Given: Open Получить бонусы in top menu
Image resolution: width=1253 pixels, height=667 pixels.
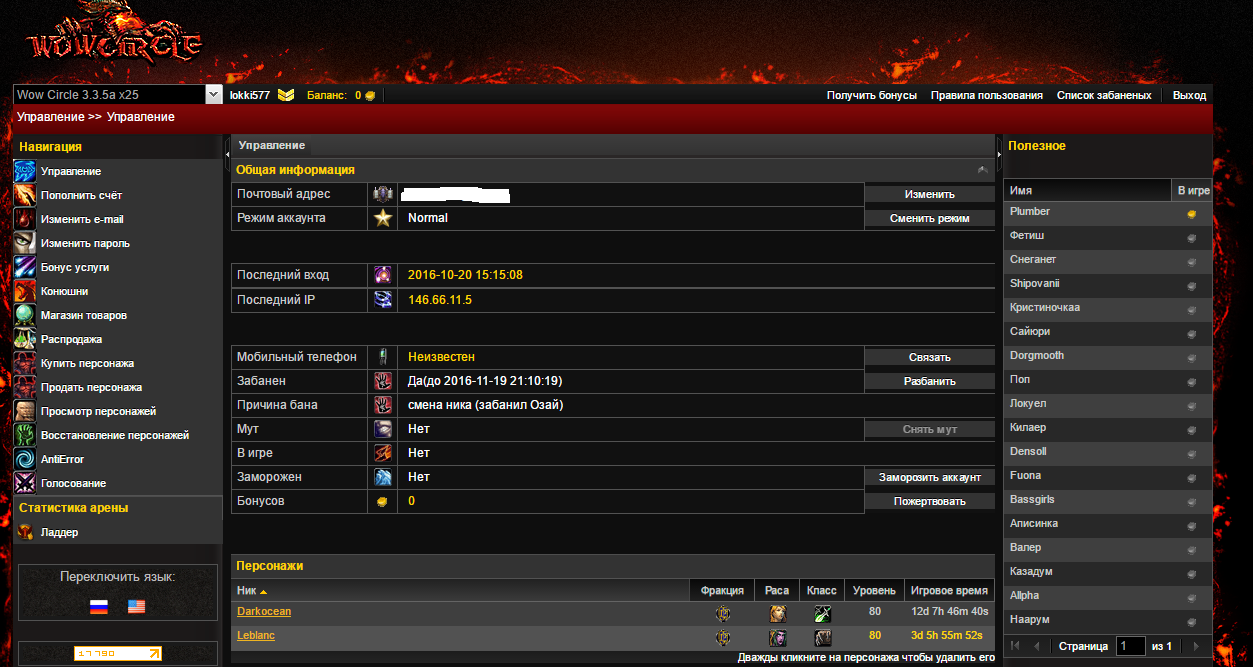Looking at the screenshot, I should (871, 95).
